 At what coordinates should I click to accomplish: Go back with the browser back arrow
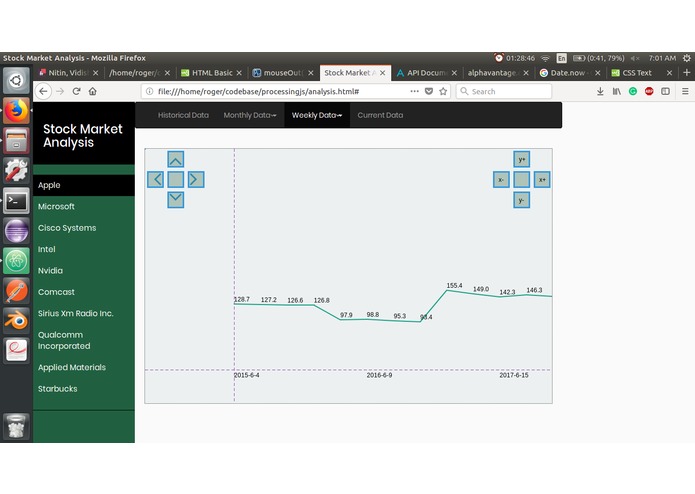43,91
